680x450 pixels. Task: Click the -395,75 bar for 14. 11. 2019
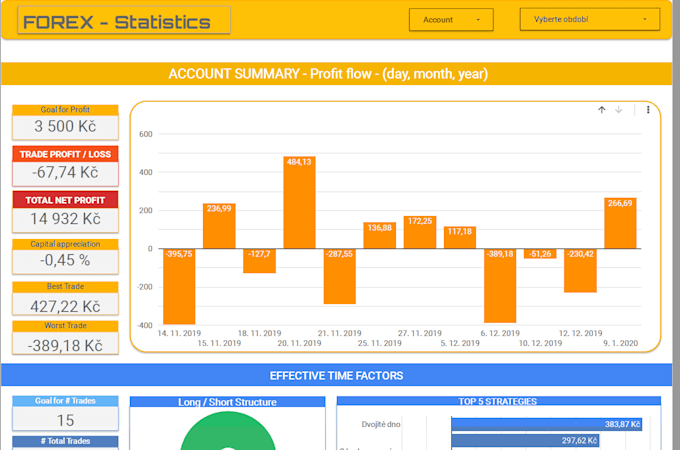tap(179, 286)
